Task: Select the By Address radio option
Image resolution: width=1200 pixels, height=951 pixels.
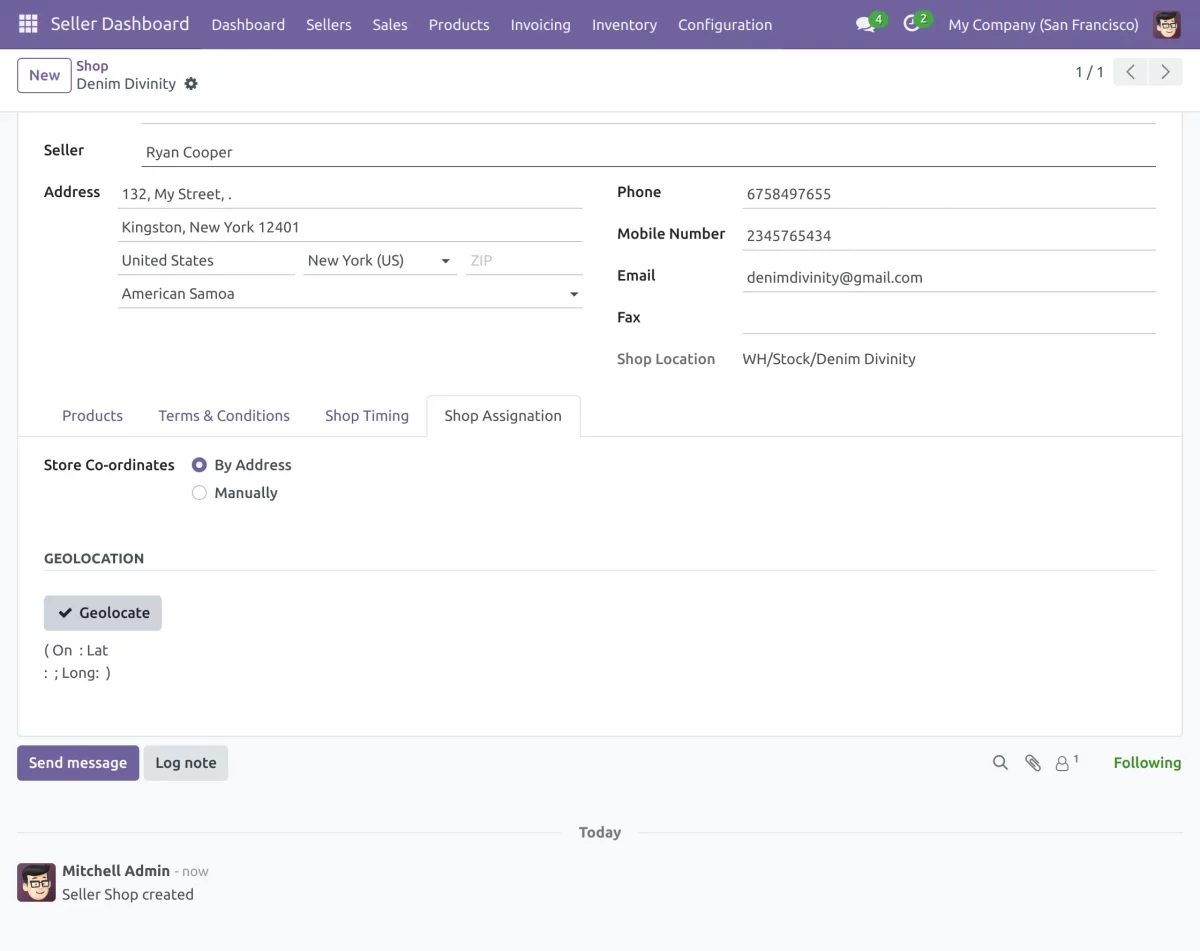Action: [199, 465]
